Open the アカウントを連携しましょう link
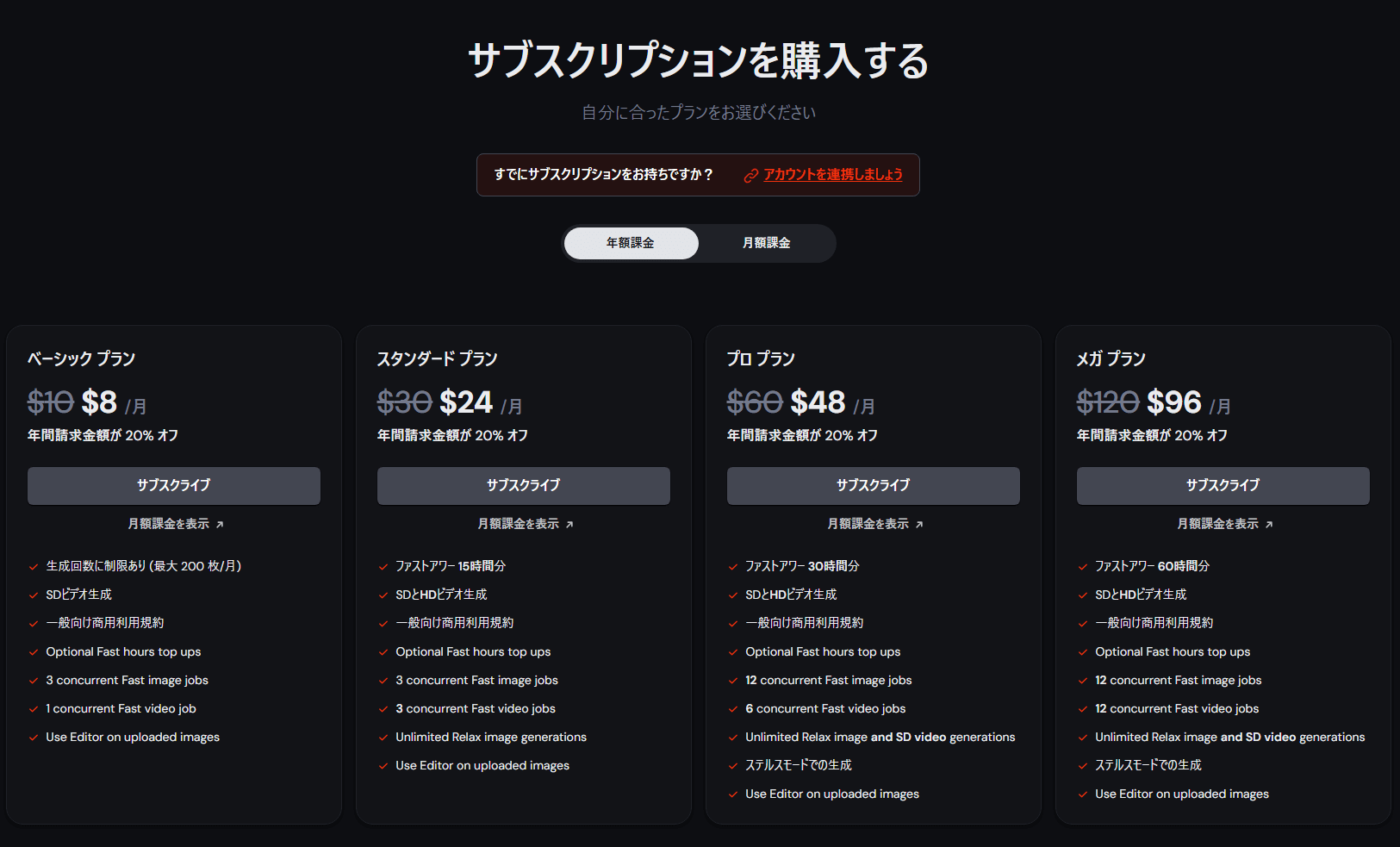This screenshot has width=1400, height=847. [833, 175]
